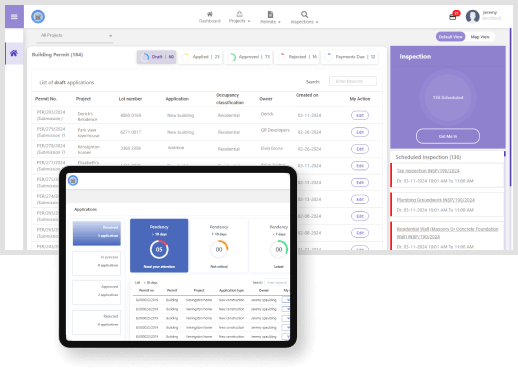This screenshot has width=518, height=374.
Task: Click the Permit No. column header
Action: [x=46, y=99]
